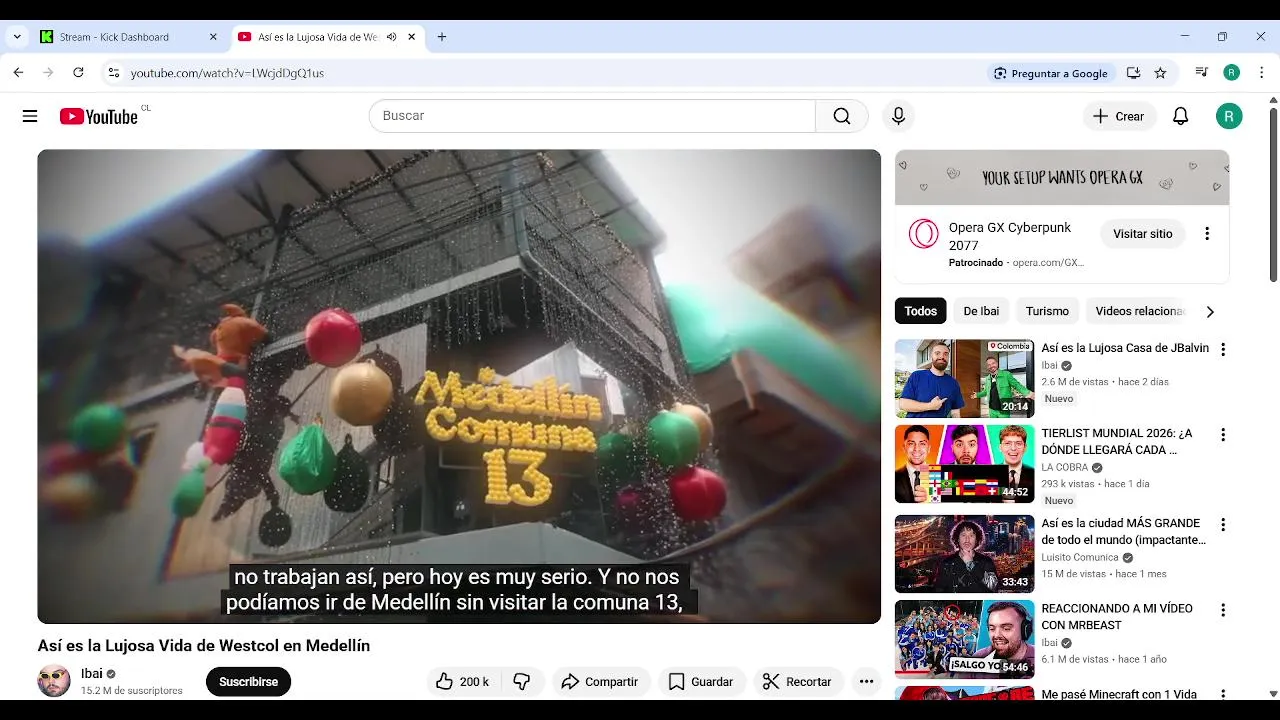
Task: Click Preguntar a Google button
Action: point(1050,73)
